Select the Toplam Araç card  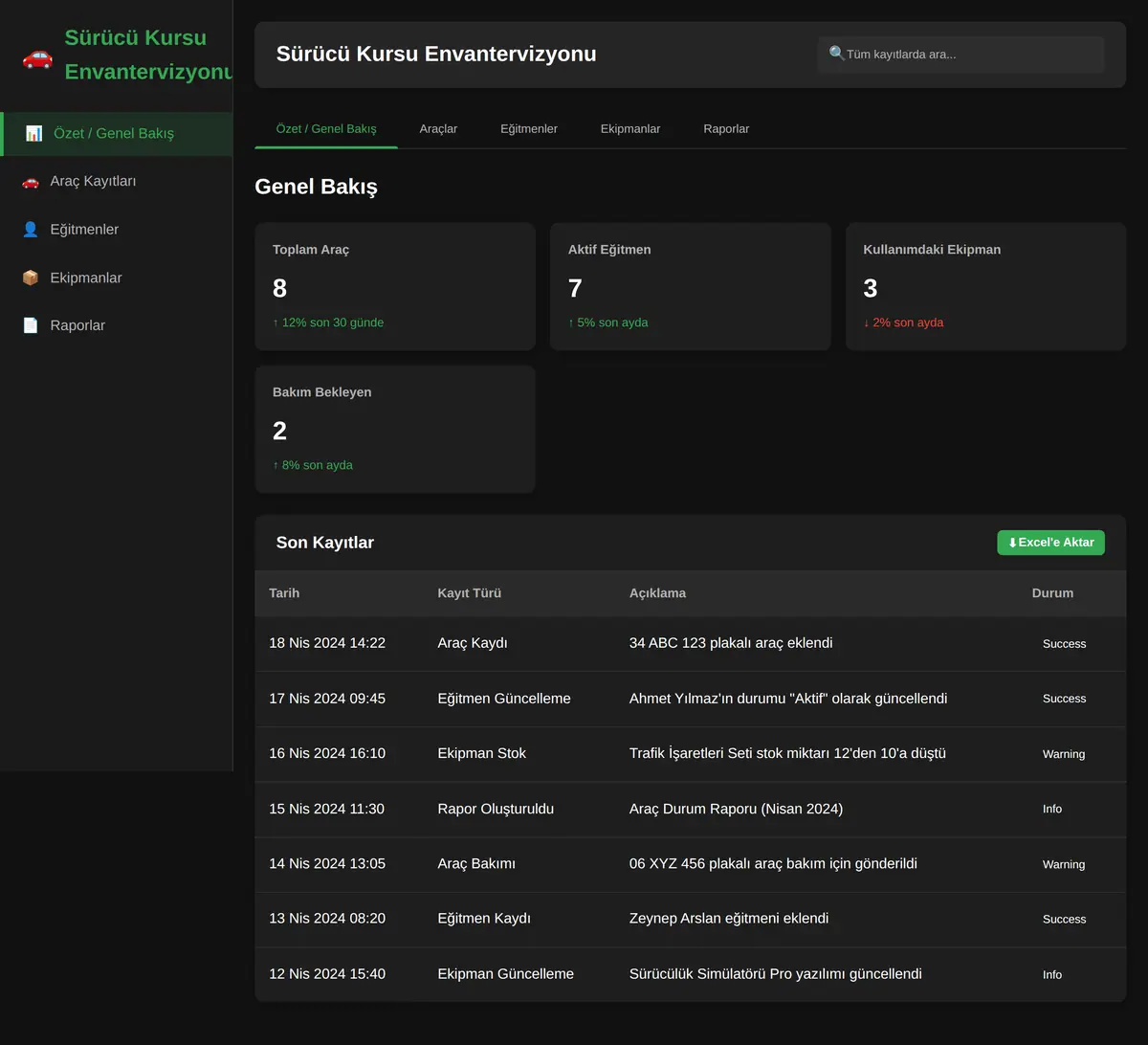point(395,286)
